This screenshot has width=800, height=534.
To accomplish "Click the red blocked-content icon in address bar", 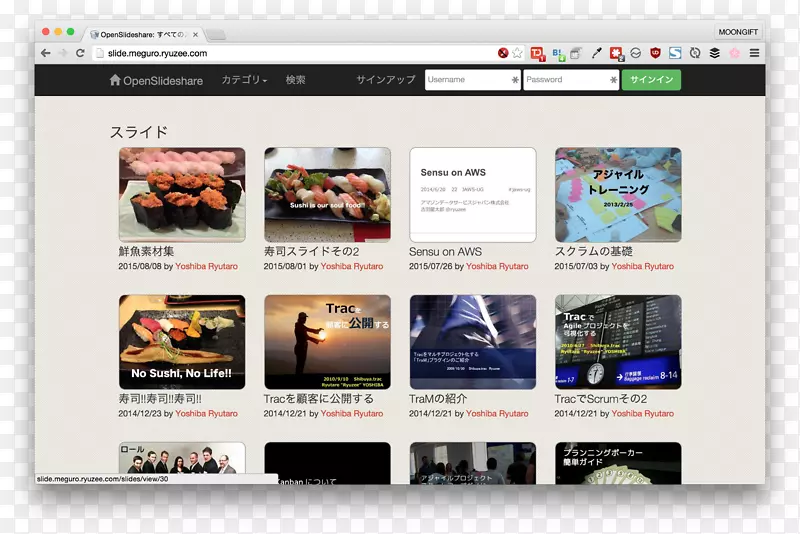I will [x=503, y=53].
